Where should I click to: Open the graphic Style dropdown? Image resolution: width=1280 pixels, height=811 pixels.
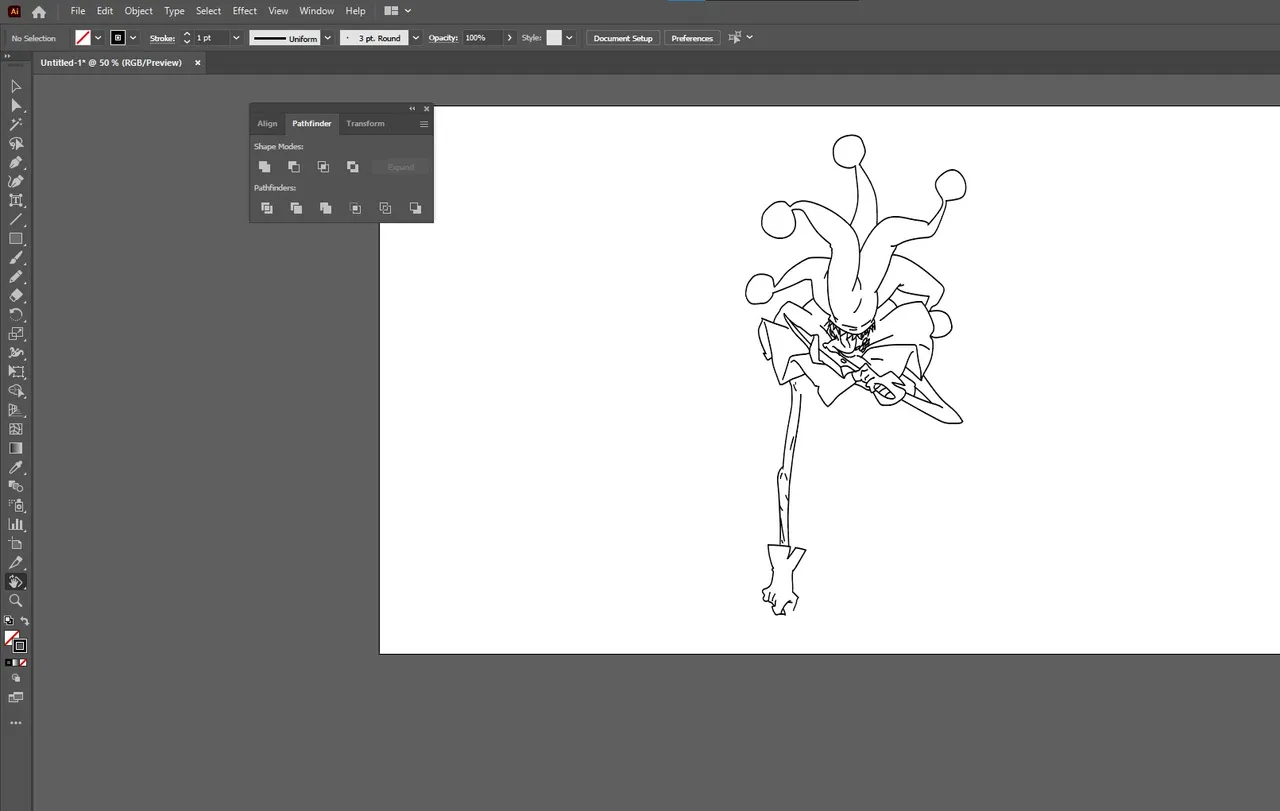(569, 38)
